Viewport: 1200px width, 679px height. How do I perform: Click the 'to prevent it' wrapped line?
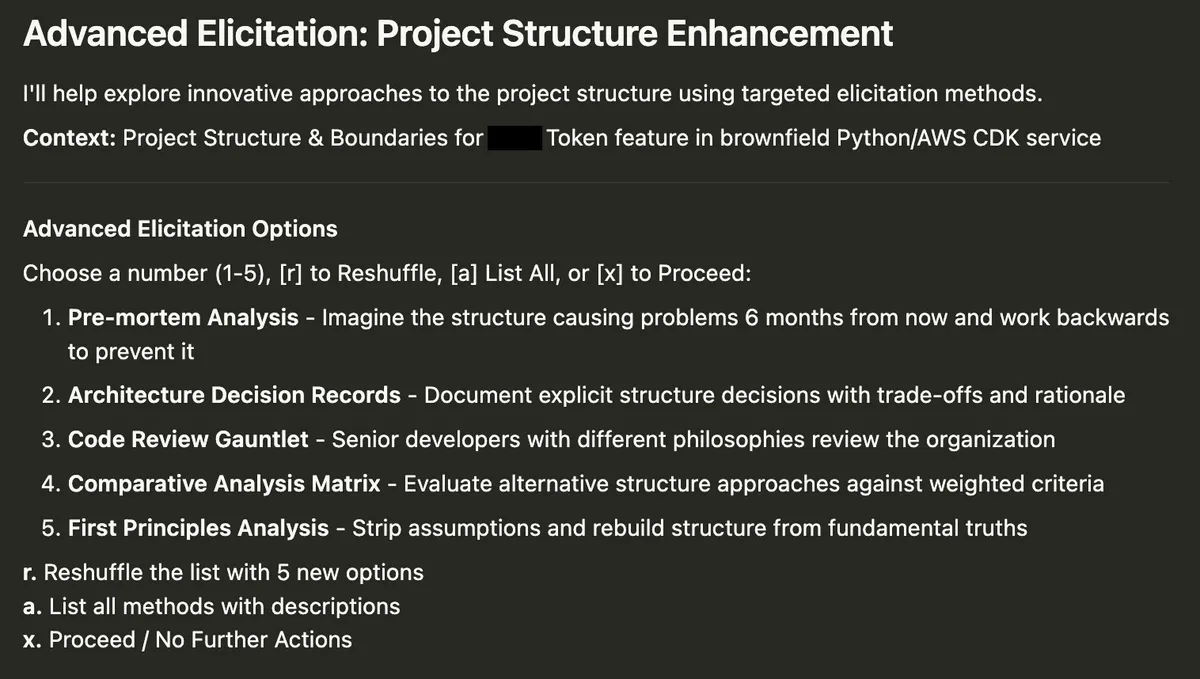[131, 352]
